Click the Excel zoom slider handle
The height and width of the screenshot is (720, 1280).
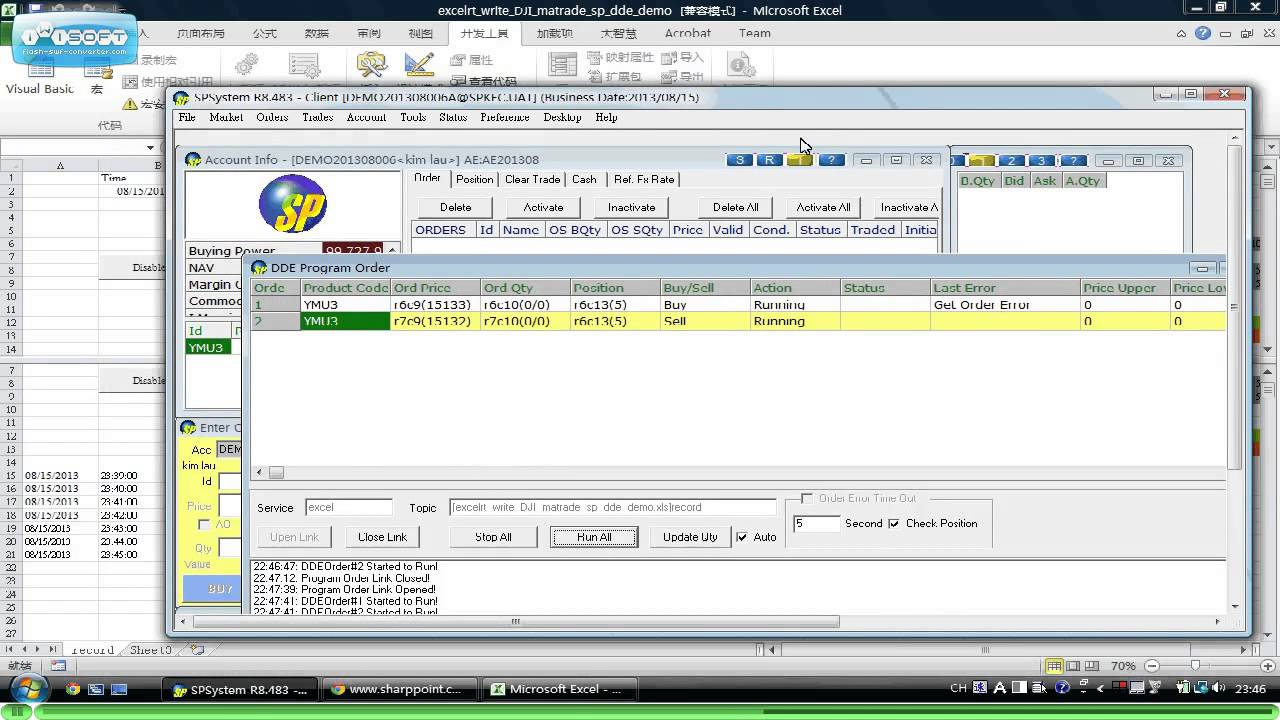(1195, 666)
